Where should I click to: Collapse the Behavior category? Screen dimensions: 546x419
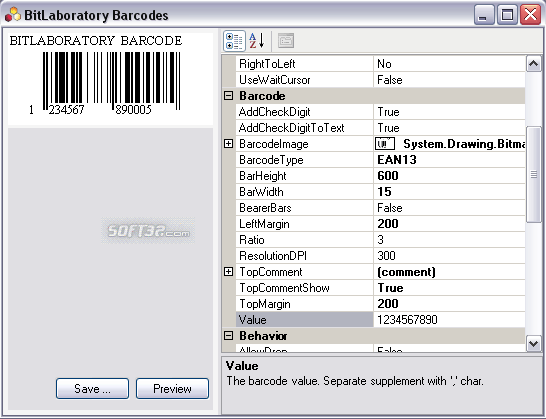228,336
